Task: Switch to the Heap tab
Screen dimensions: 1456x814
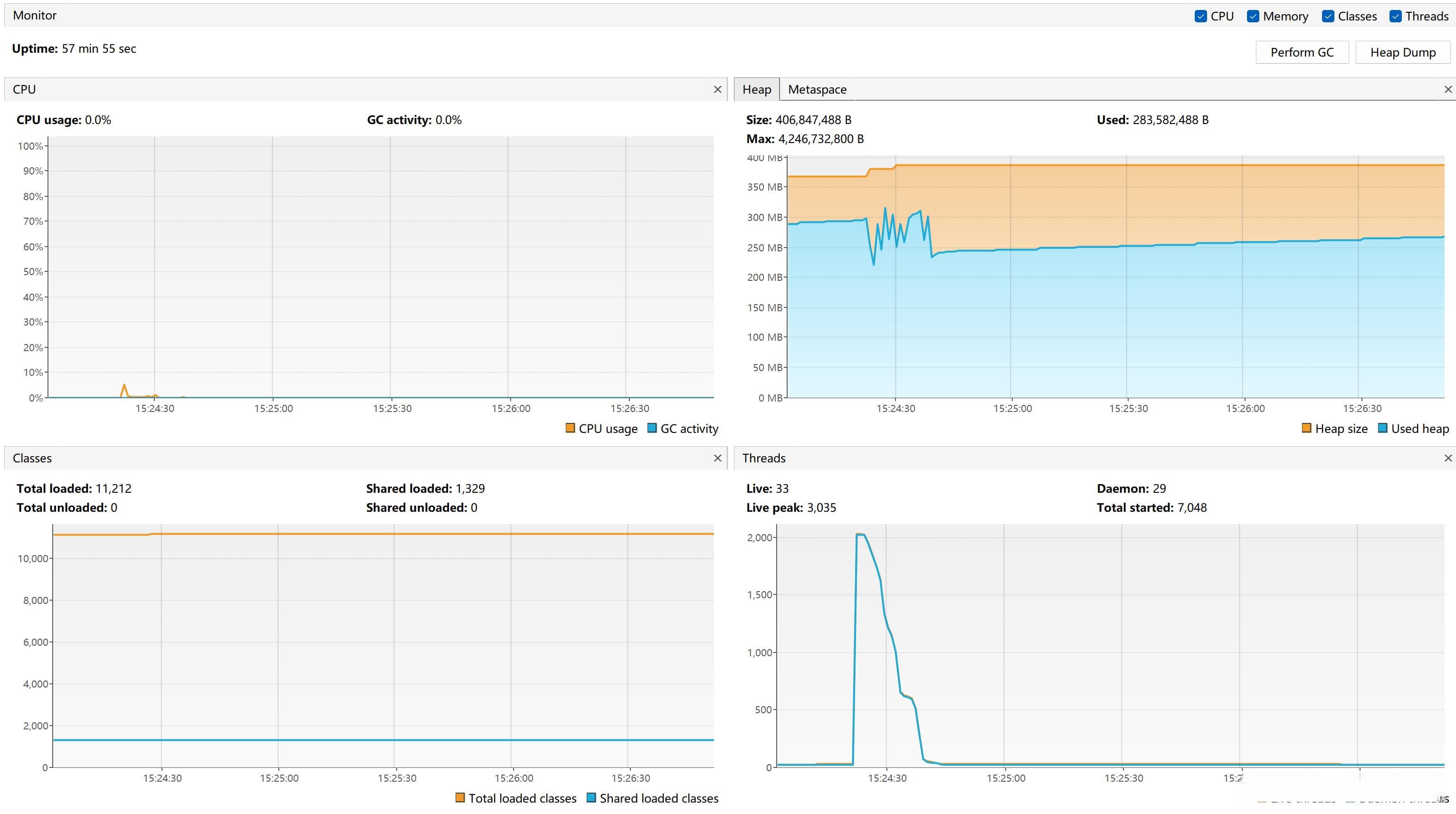Action: [x=756, y=89]
